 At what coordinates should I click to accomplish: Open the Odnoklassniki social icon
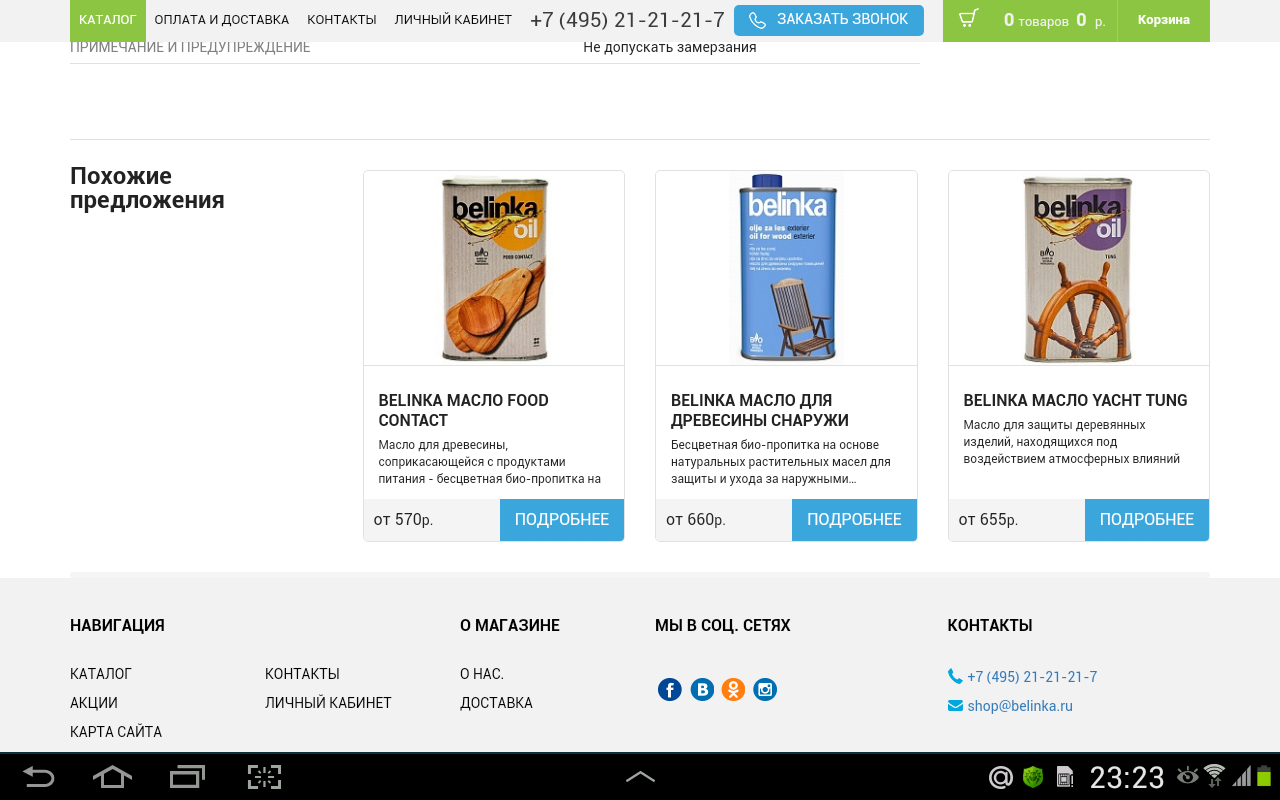pos(733,689)
